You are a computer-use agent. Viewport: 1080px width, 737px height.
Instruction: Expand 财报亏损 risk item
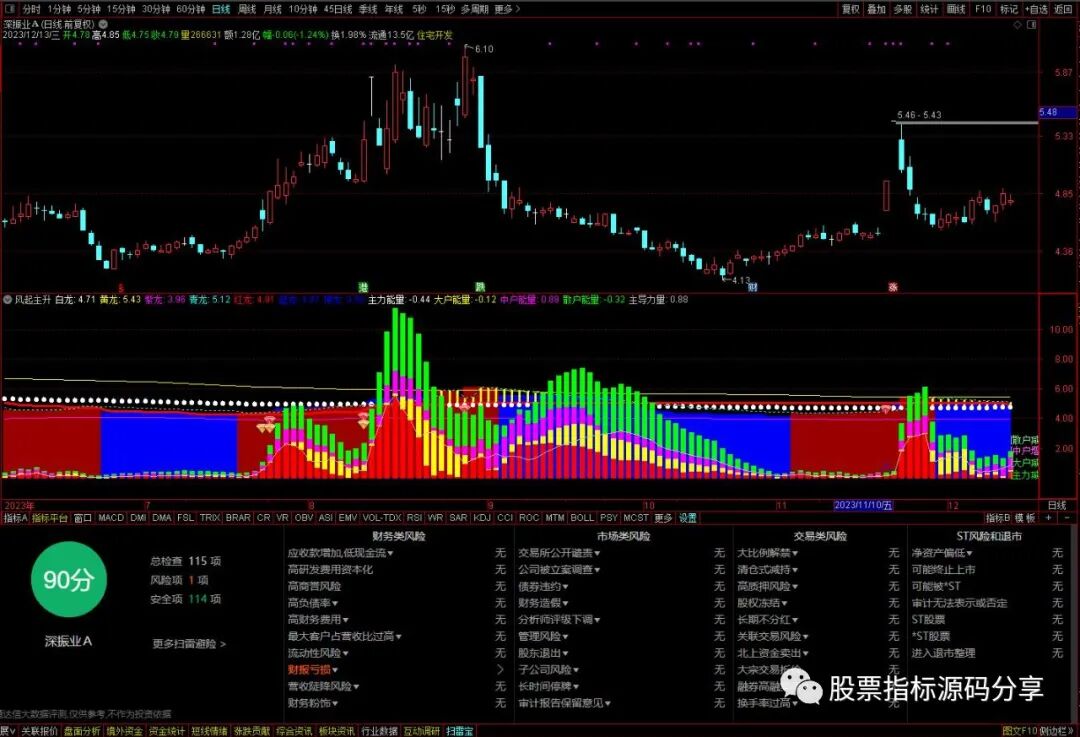313,669
